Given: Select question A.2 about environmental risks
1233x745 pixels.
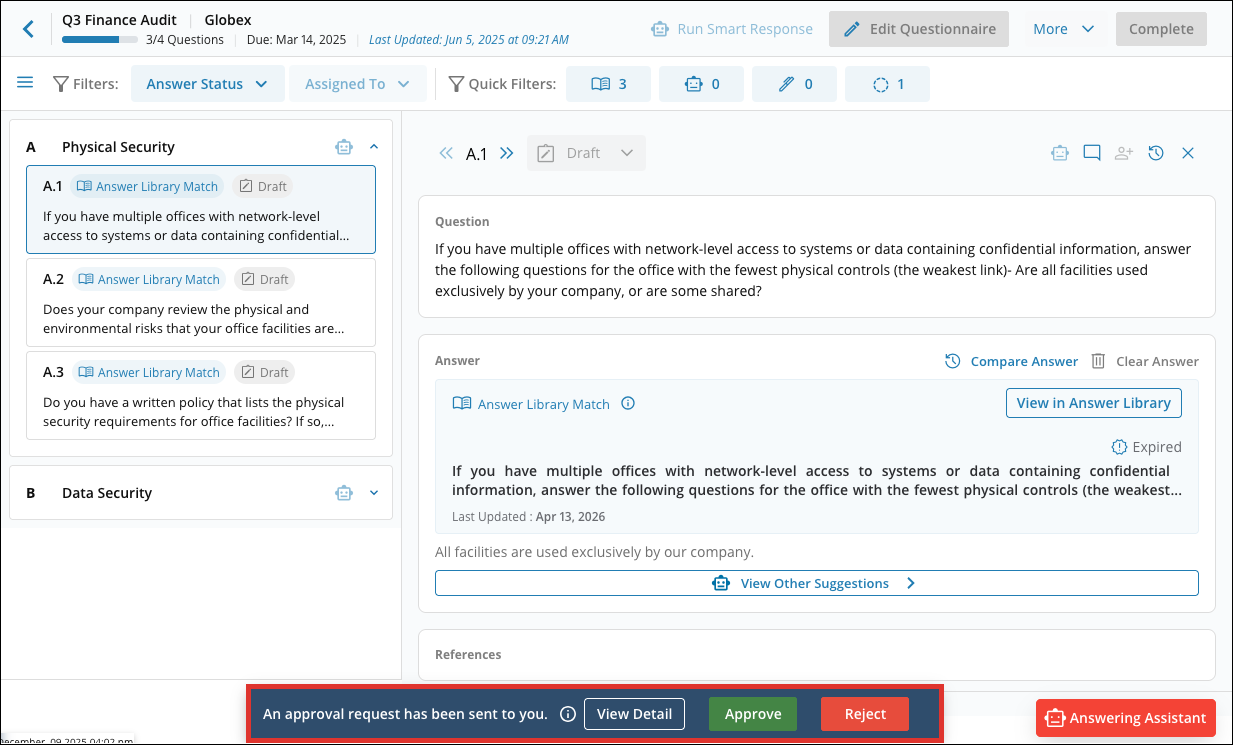Looking at the screenshot, I should [201, 303].
